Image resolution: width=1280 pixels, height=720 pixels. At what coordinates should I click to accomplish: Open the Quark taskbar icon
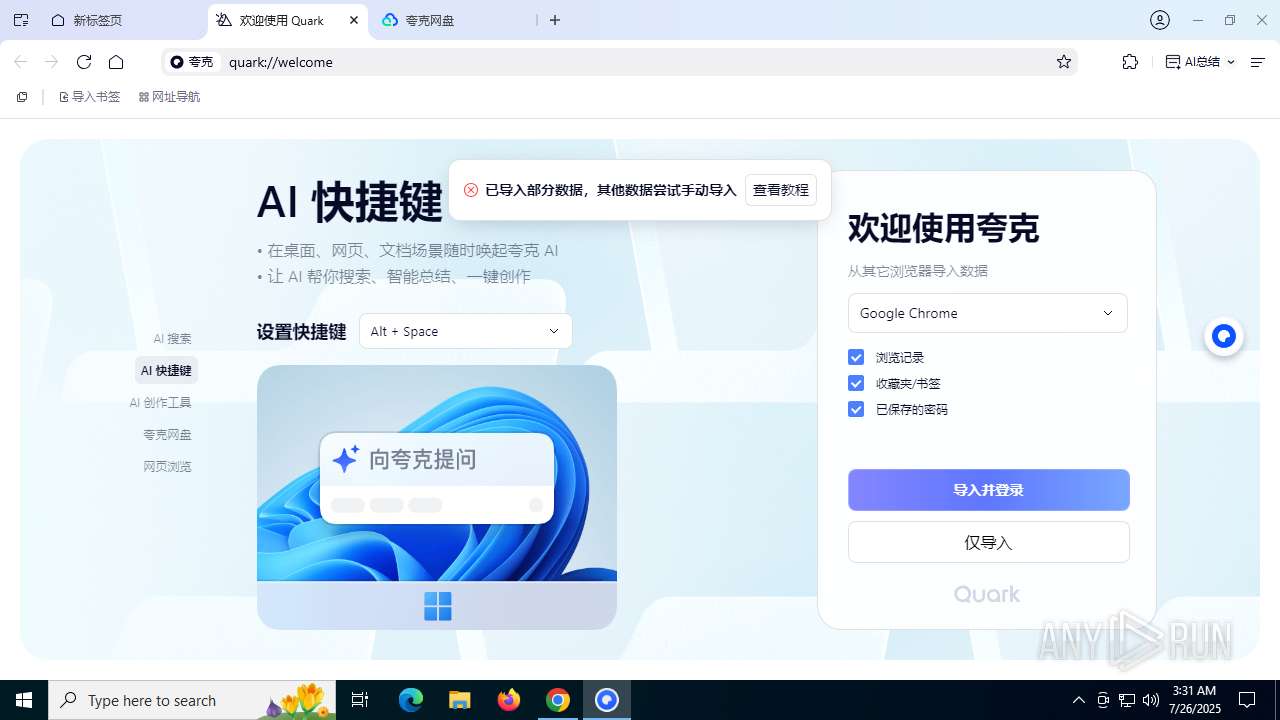coord(607,700)
